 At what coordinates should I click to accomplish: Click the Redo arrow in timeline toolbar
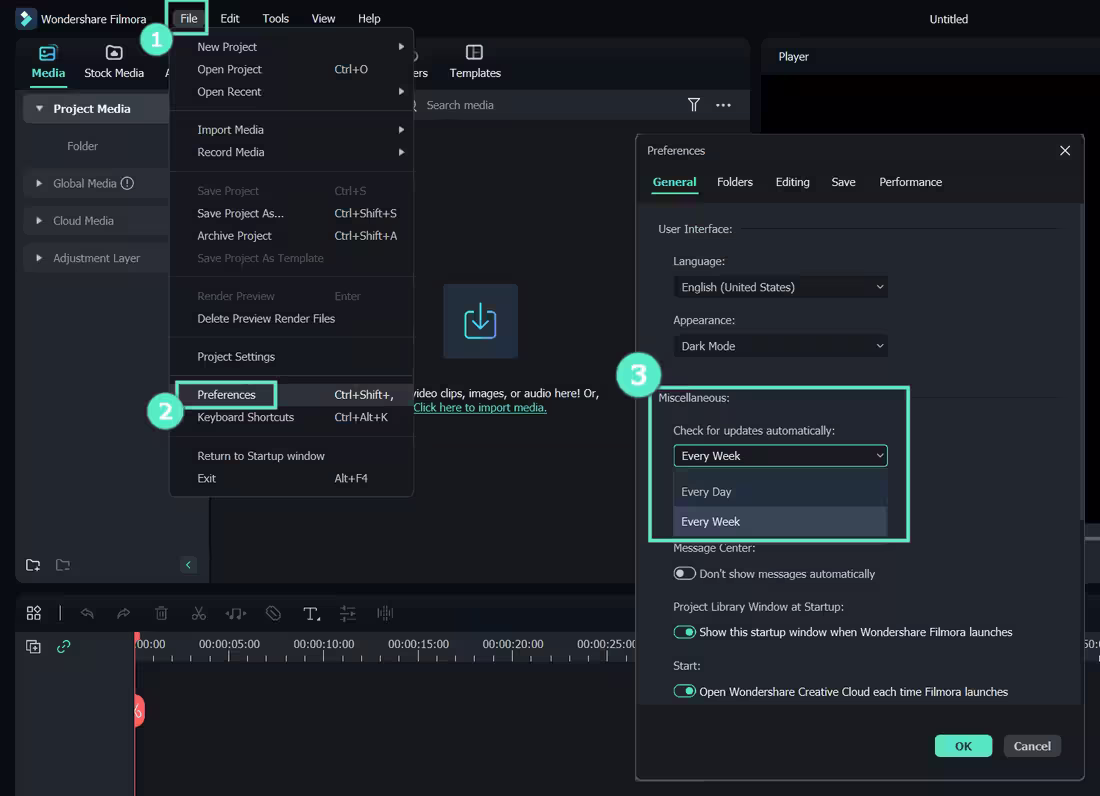pos(123,613)
